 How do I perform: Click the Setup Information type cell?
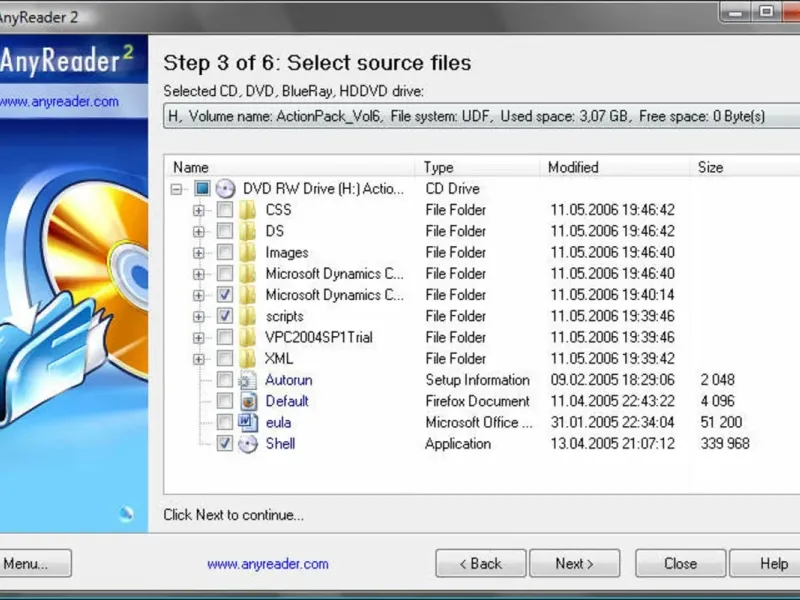[478, 380]
